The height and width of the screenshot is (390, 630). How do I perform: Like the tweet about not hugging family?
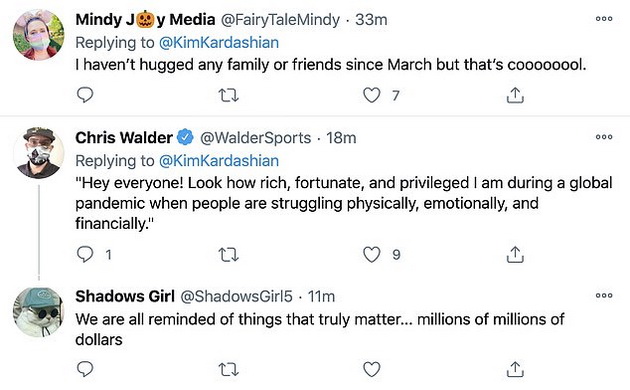pos(372,96)
